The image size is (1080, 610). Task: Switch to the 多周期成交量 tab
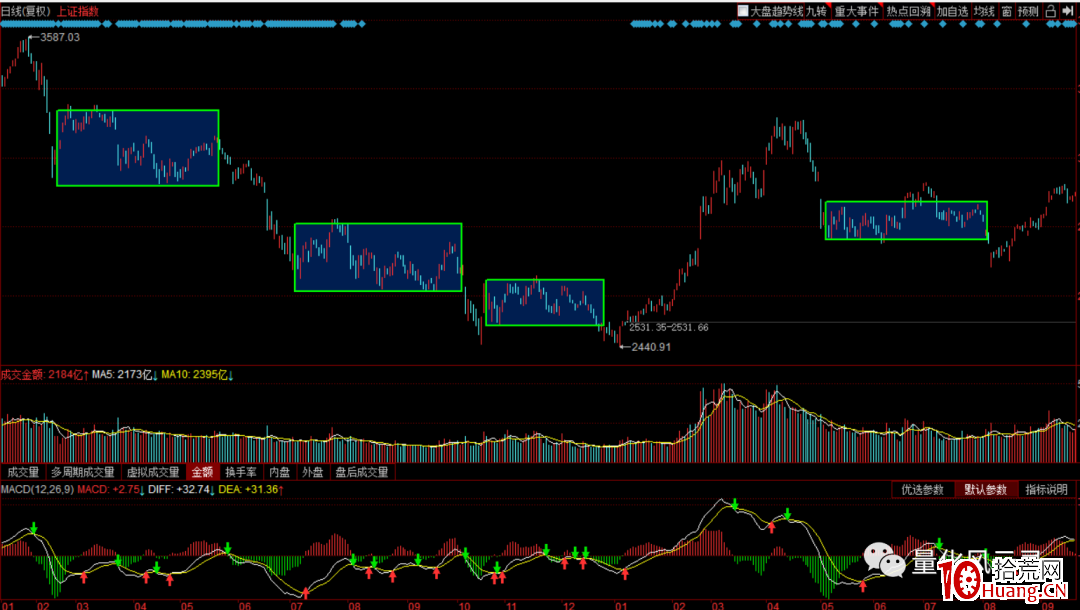tap(83, 472)
